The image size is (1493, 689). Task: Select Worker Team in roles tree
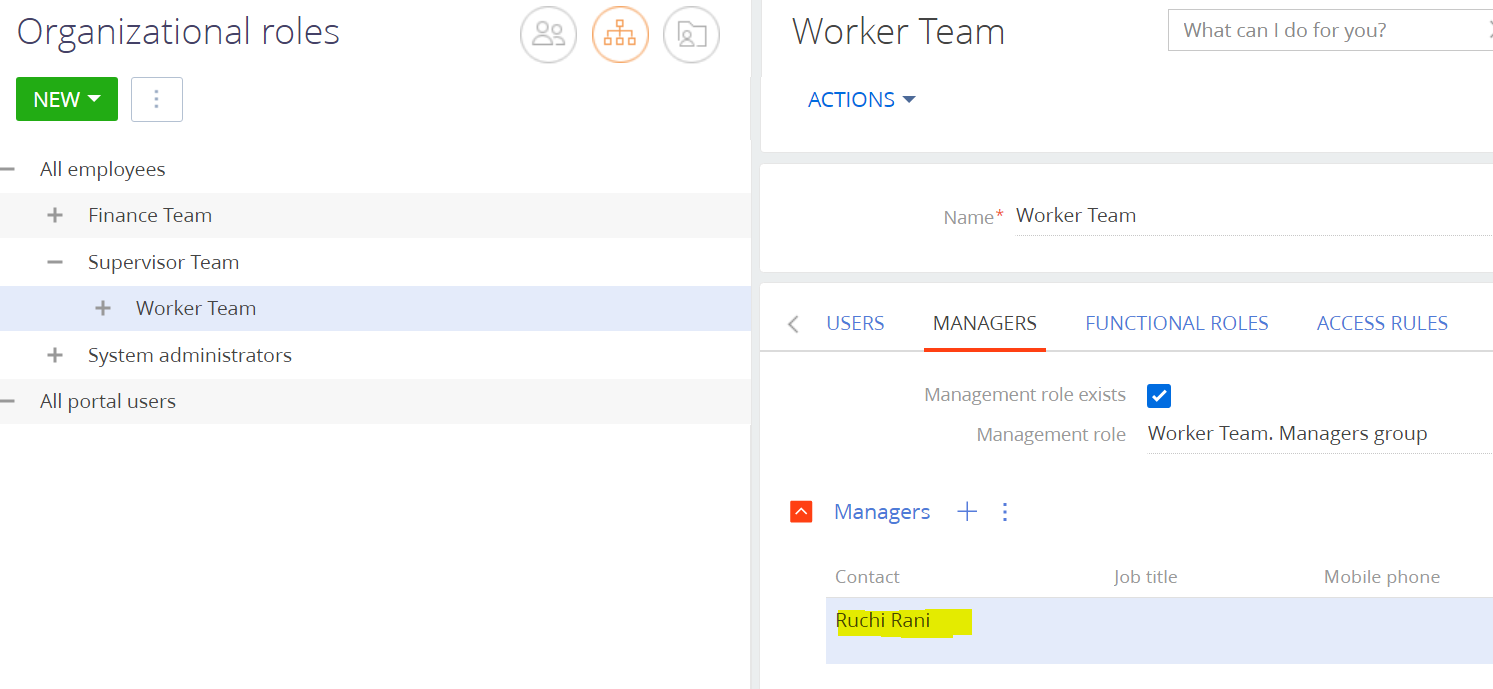coord(196,308)
